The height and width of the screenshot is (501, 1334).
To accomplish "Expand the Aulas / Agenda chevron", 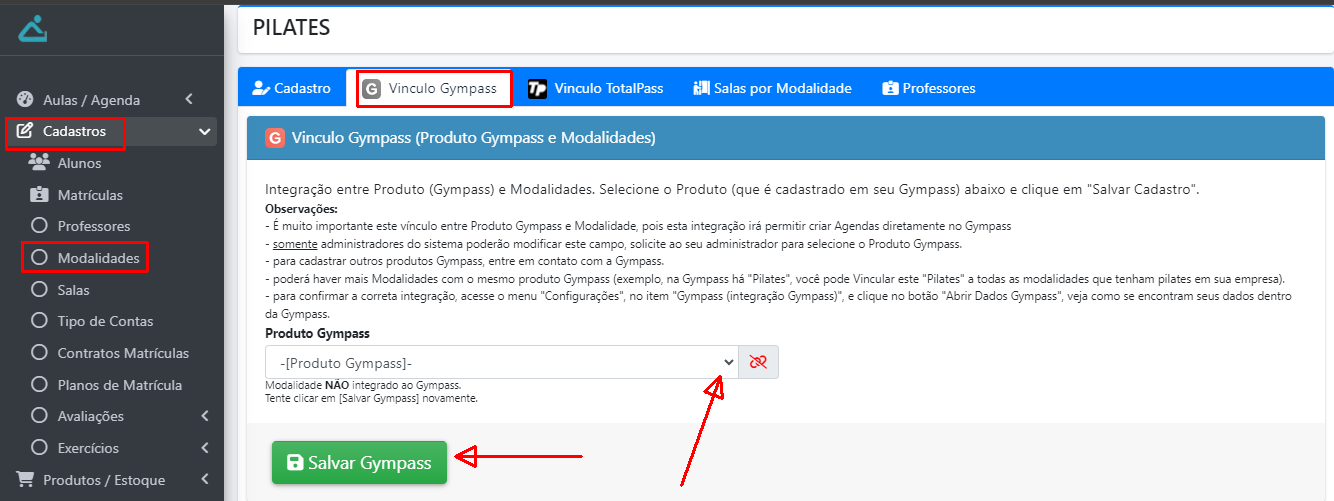I will (189, 99).
